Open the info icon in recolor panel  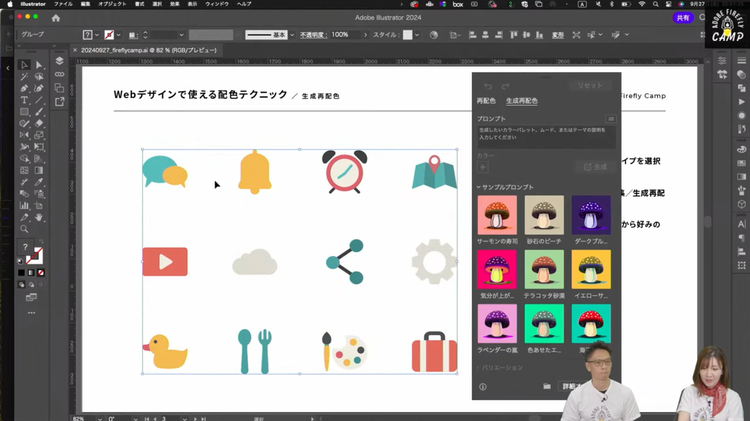(483, 386)
